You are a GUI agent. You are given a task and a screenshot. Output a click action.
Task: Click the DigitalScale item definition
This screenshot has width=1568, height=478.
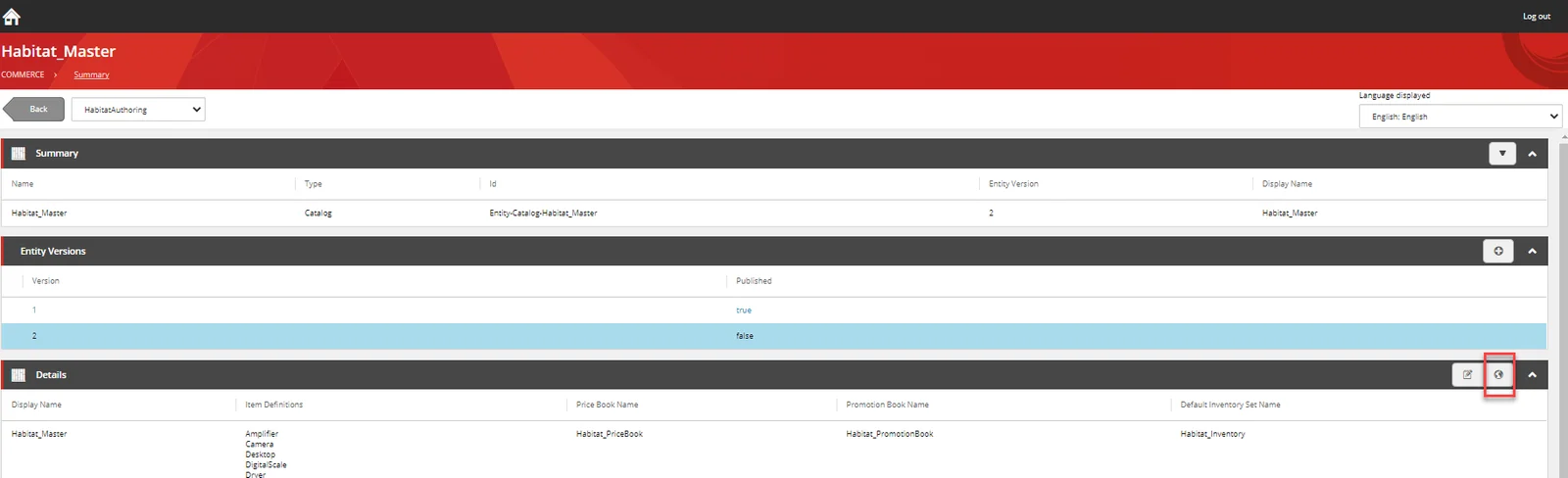click(266, 465)
